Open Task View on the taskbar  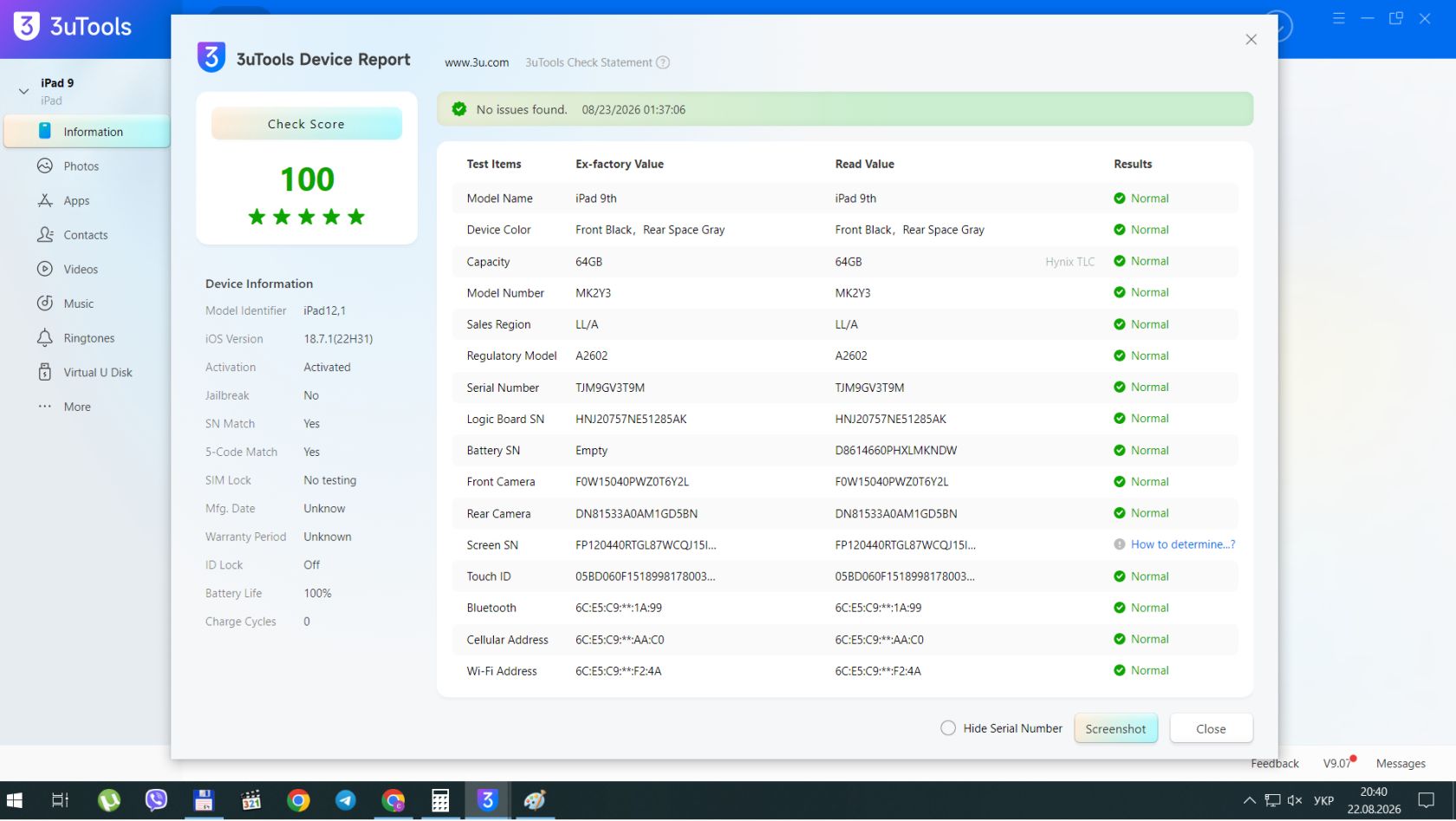click(60, 800)
